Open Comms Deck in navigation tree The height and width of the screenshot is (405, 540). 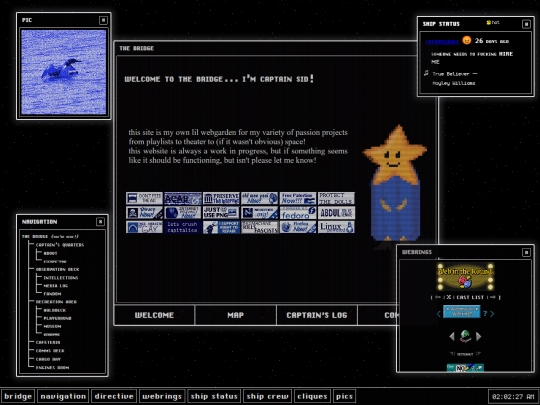pos(50,351)
